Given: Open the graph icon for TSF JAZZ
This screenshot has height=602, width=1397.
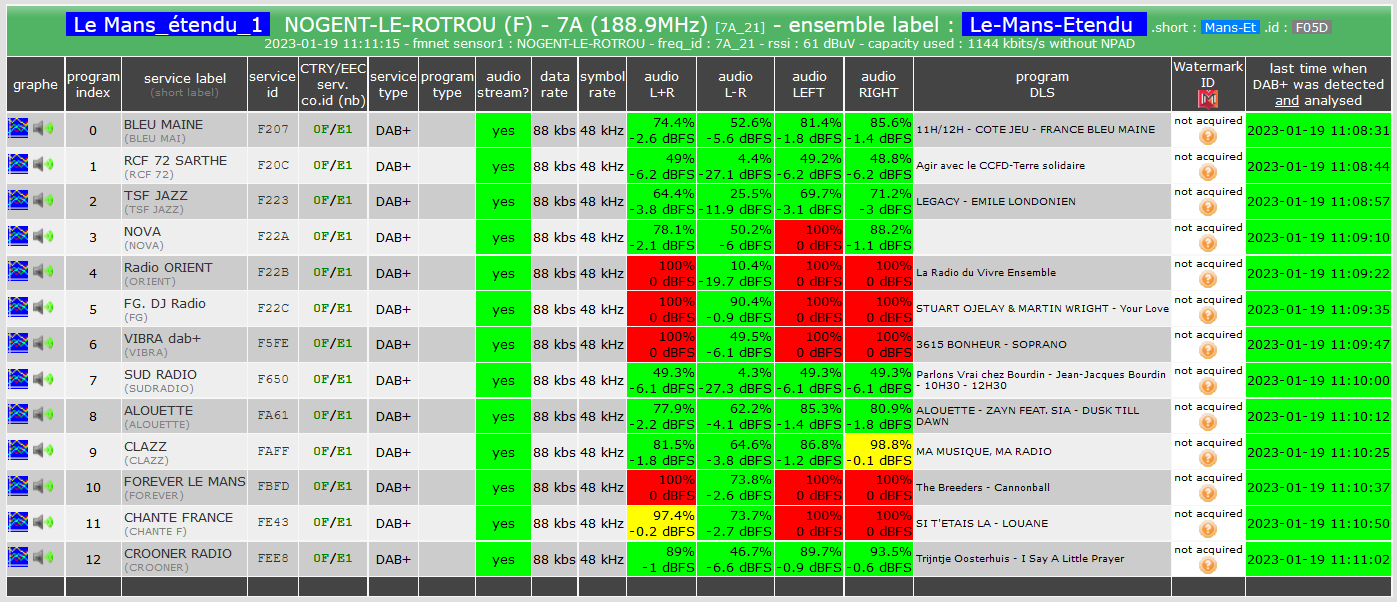Looking at the screenshot, I should (x=18, y=201).
